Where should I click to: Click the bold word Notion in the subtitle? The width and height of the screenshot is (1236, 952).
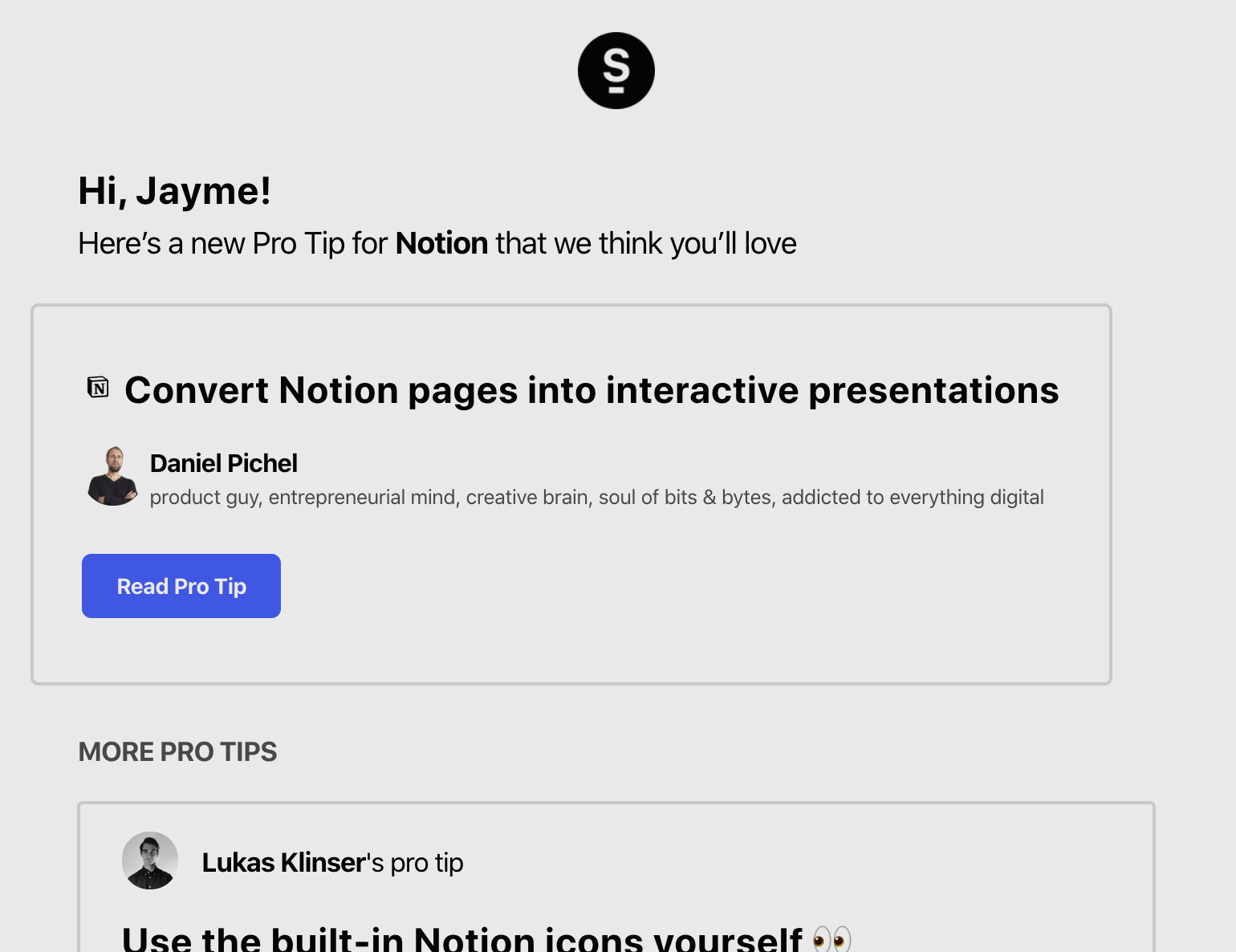(x=441, y=243)
